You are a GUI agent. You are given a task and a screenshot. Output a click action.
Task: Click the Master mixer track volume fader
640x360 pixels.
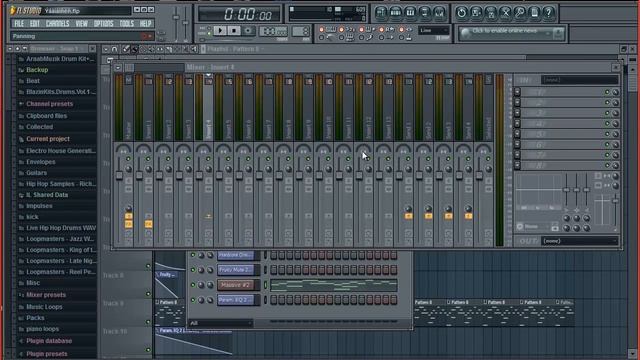119,176
